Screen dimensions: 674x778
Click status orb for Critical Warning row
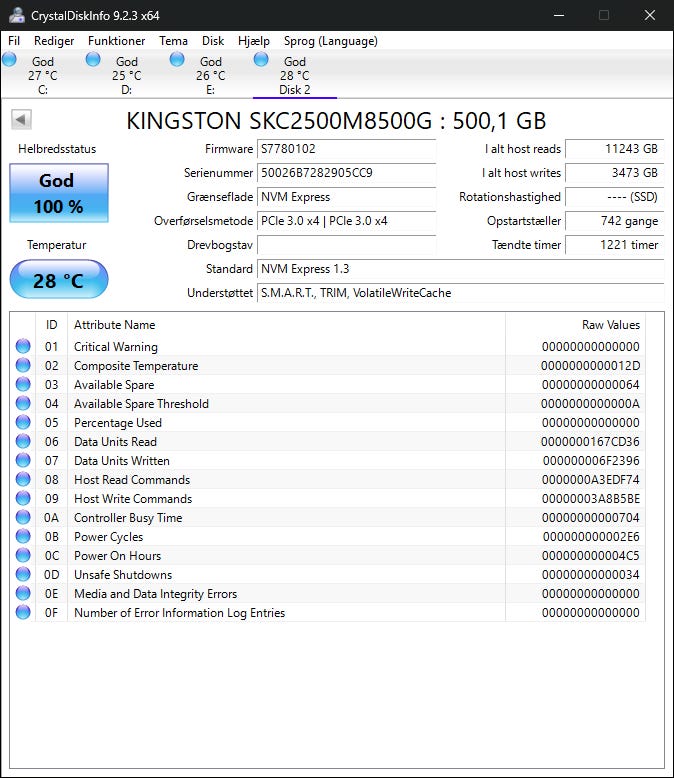[x=23, y=347]
